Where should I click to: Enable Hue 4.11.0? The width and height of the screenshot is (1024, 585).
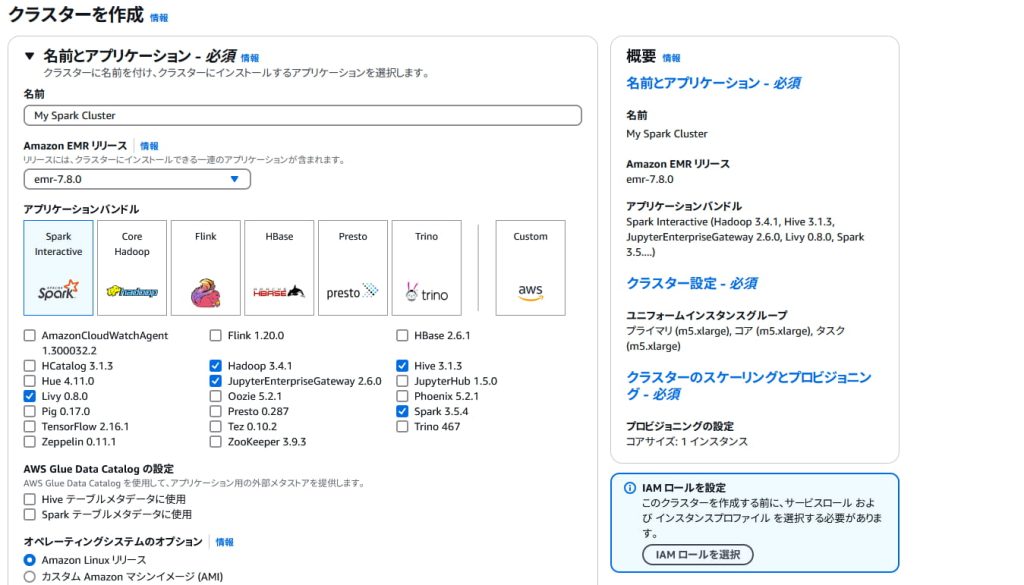coord(29,381)
